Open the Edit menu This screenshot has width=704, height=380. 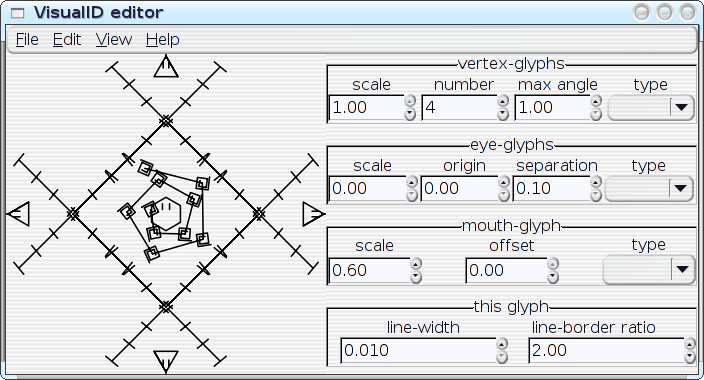67,40
